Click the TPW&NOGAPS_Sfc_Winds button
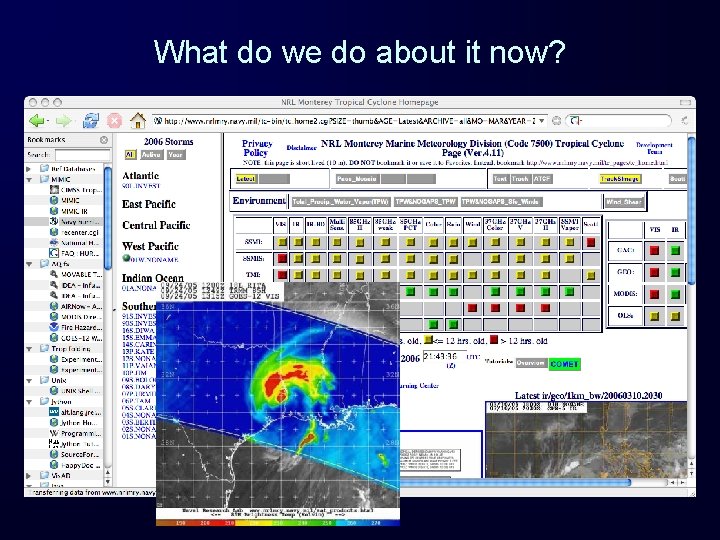 (x=502, y=202)
